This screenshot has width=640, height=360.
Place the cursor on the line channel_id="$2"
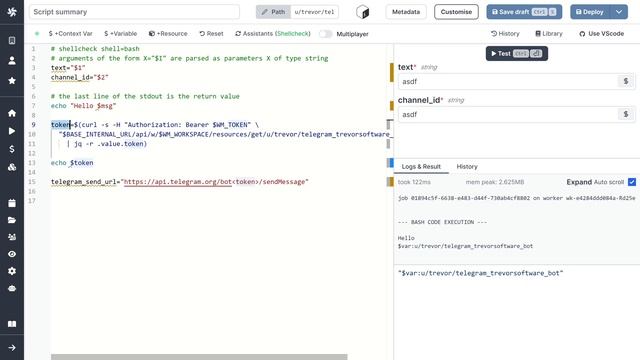[x=80, y=77]
